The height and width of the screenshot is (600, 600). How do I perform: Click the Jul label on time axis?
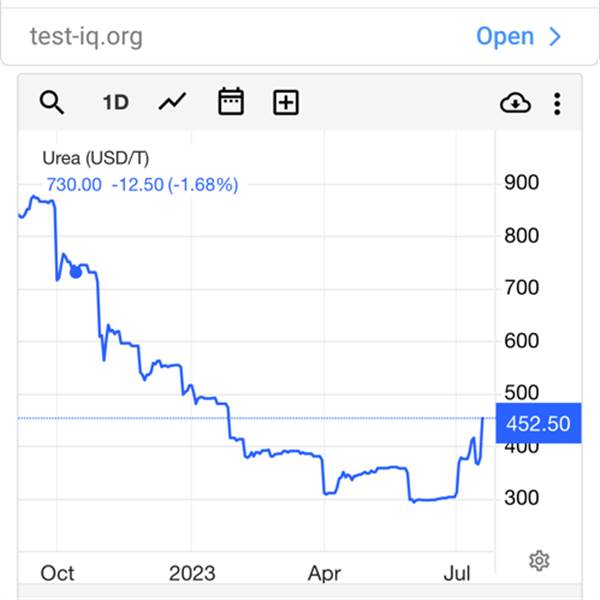(x=457, y=573)
